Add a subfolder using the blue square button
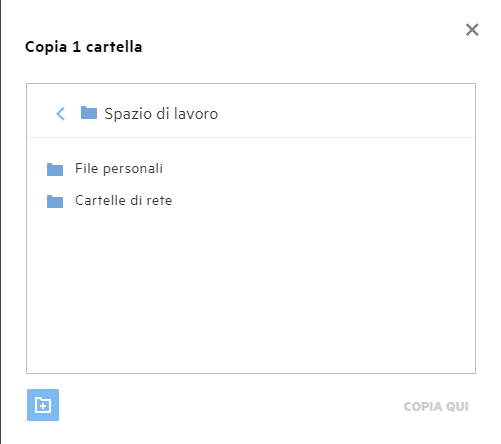 coord(43,405)
